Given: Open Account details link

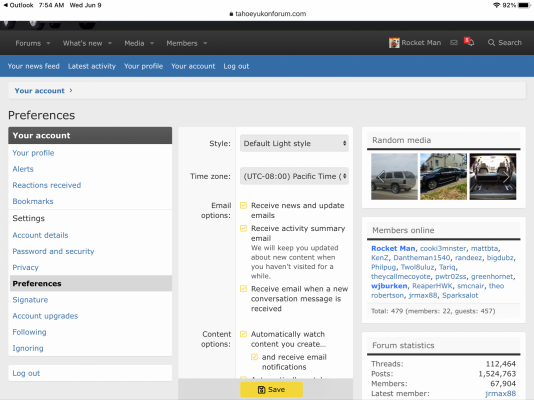Looking at the screenshot, I should click(x=40, y=235).
